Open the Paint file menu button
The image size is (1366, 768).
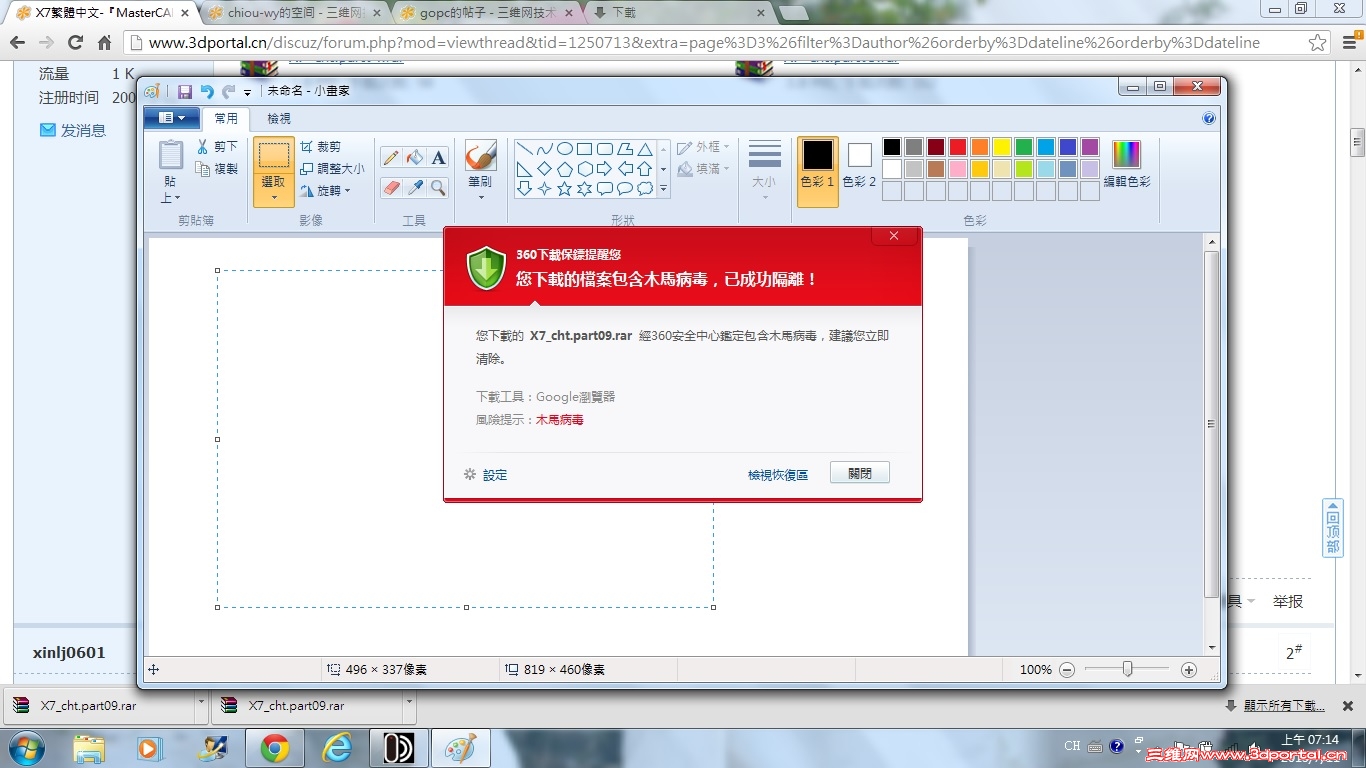point(171,118)
